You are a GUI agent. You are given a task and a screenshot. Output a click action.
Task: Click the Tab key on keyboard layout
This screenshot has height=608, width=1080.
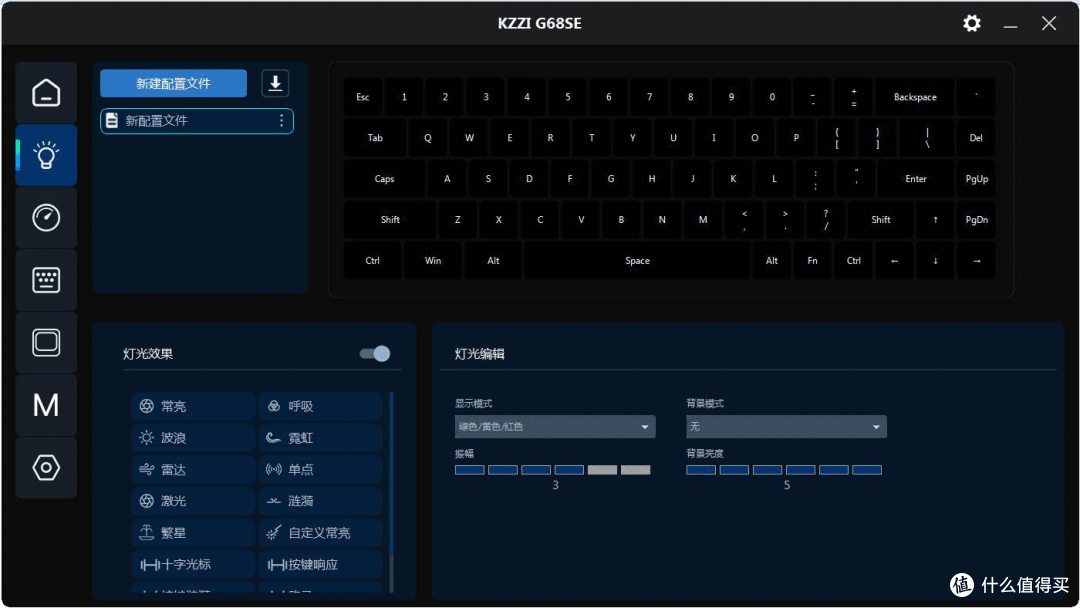pyautogui.click(x=375, y=138)
